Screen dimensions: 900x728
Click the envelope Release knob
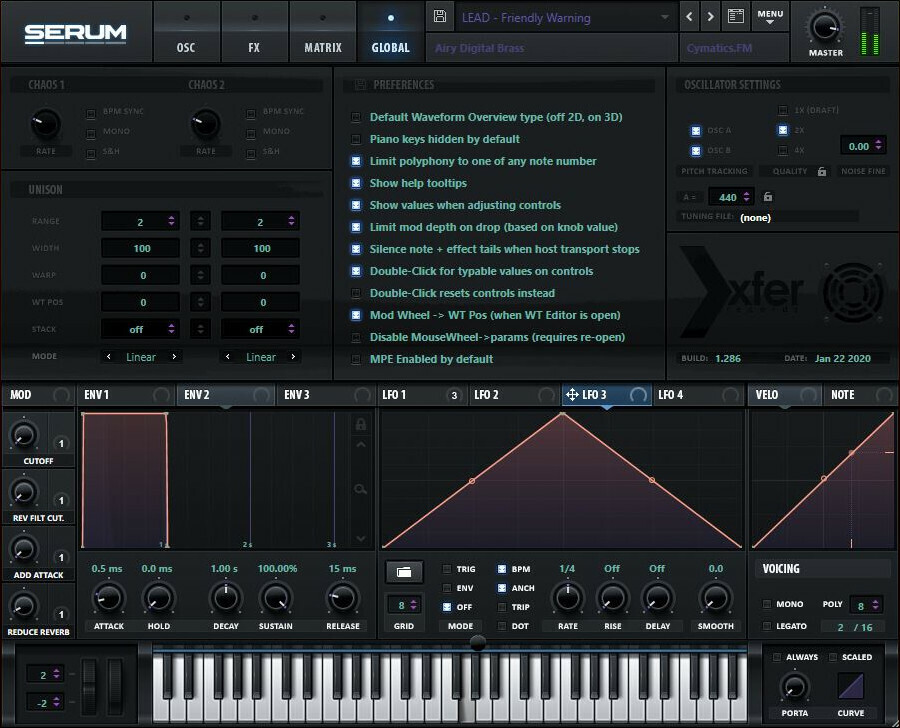(343, 598)
